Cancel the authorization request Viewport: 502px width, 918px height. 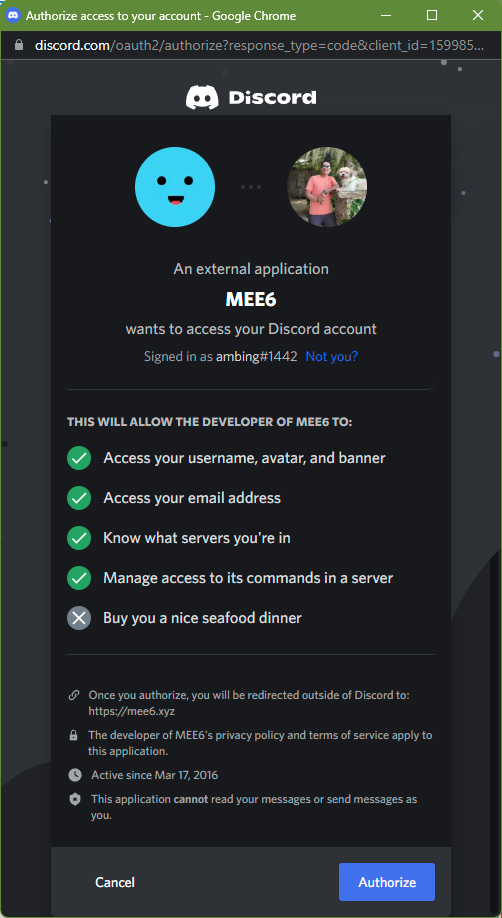point(115,882)
